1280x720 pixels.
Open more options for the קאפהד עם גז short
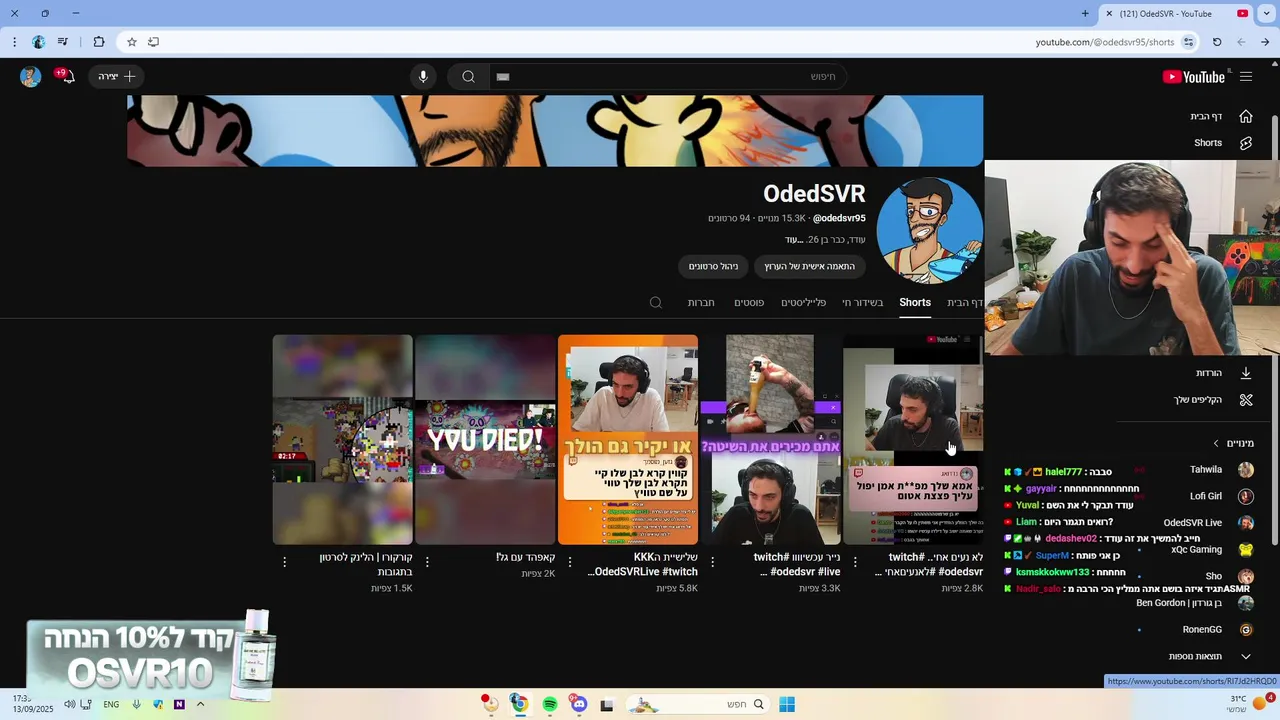point(427,562)
